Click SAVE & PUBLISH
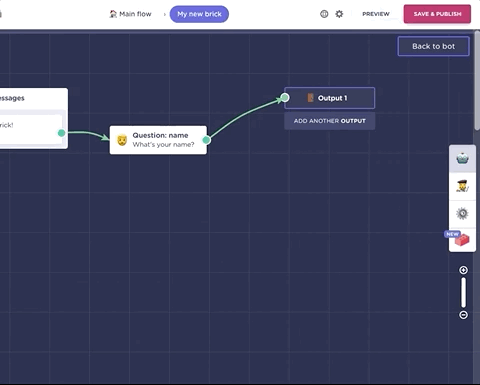The image size is (480, 385). tap(437, 14)
